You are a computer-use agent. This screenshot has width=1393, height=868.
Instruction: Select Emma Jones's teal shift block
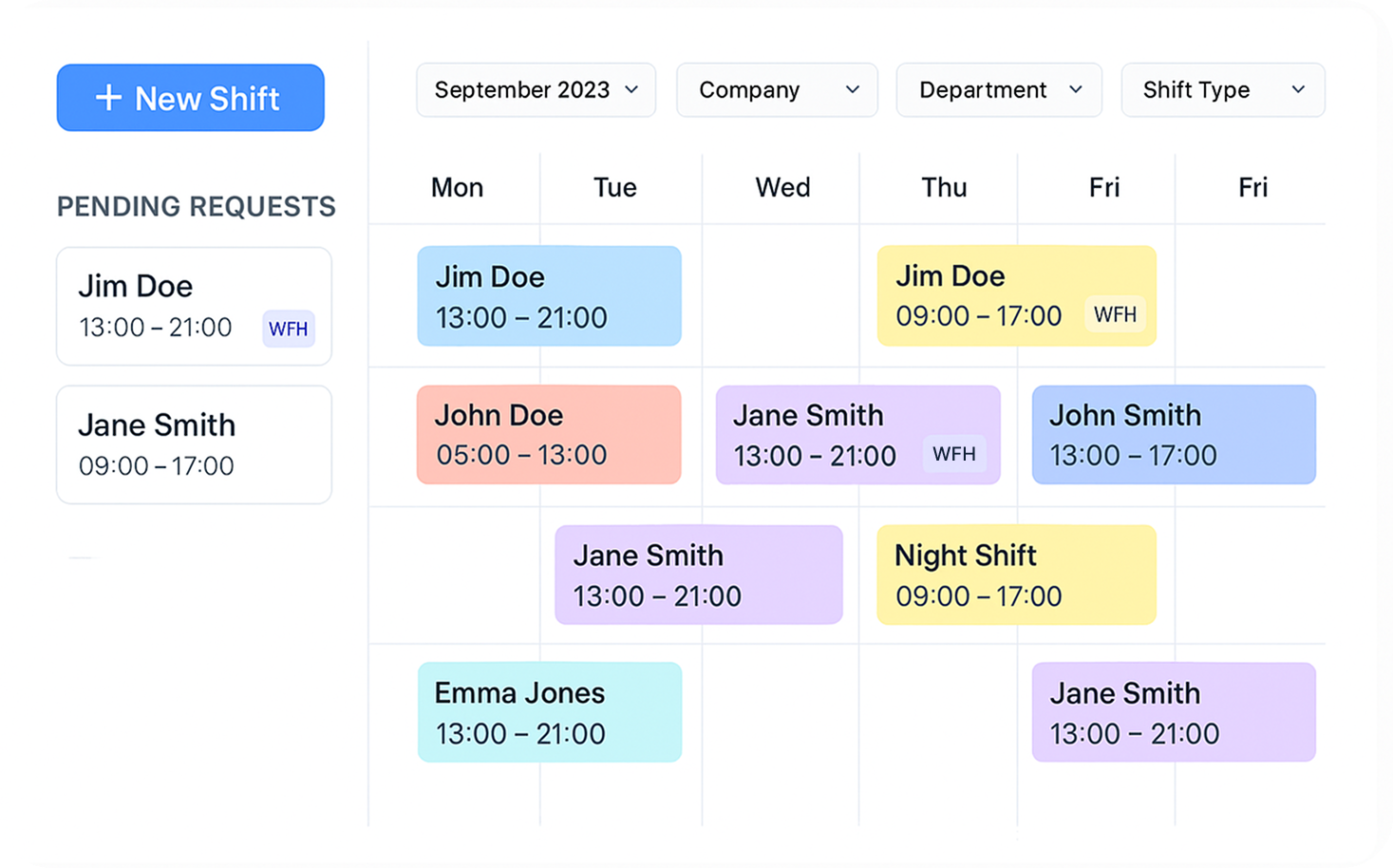pyautogui.click(x=549, y=712)
